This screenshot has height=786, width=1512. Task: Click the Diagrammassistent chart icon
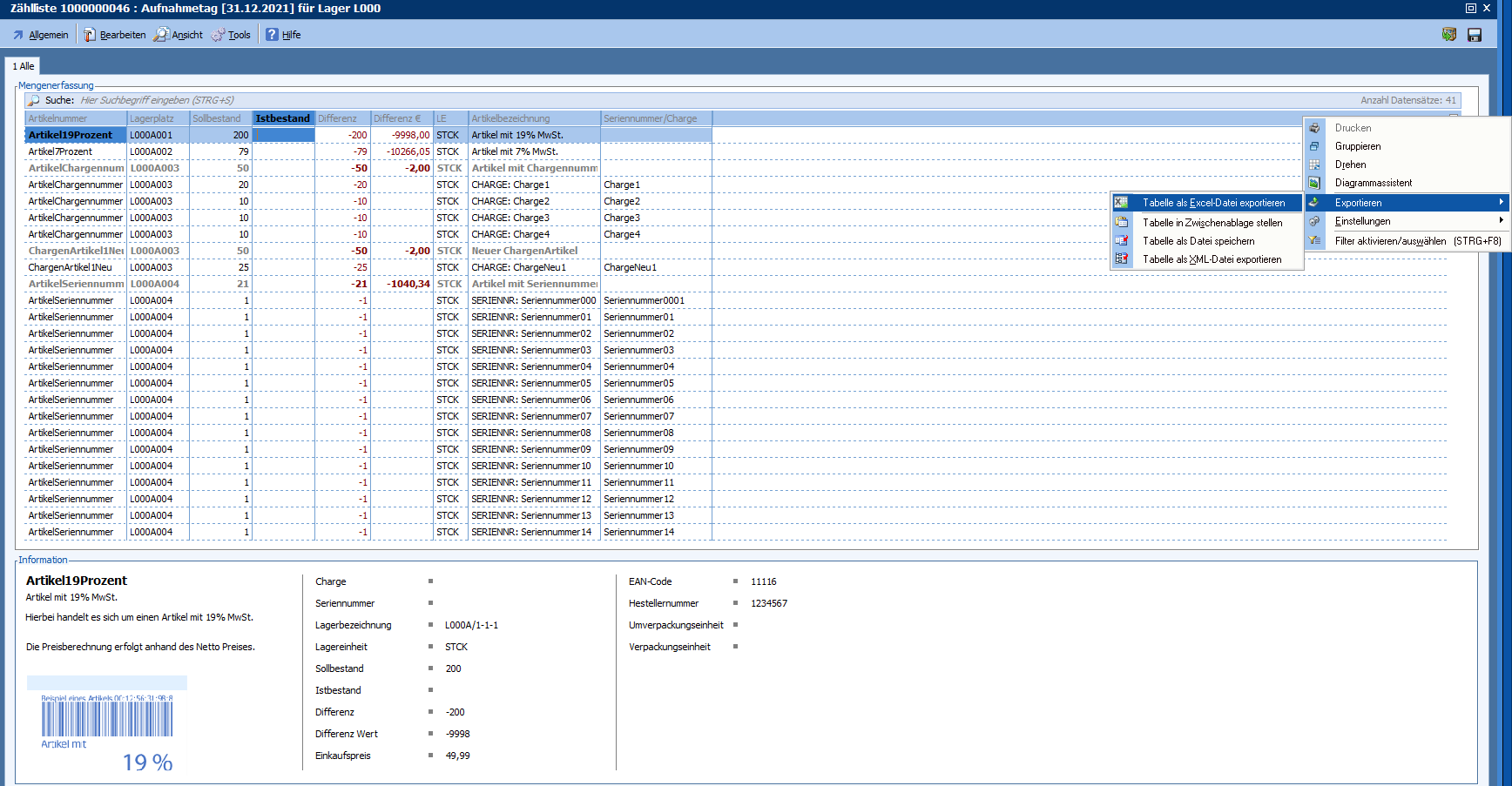tap(1314, 183)
